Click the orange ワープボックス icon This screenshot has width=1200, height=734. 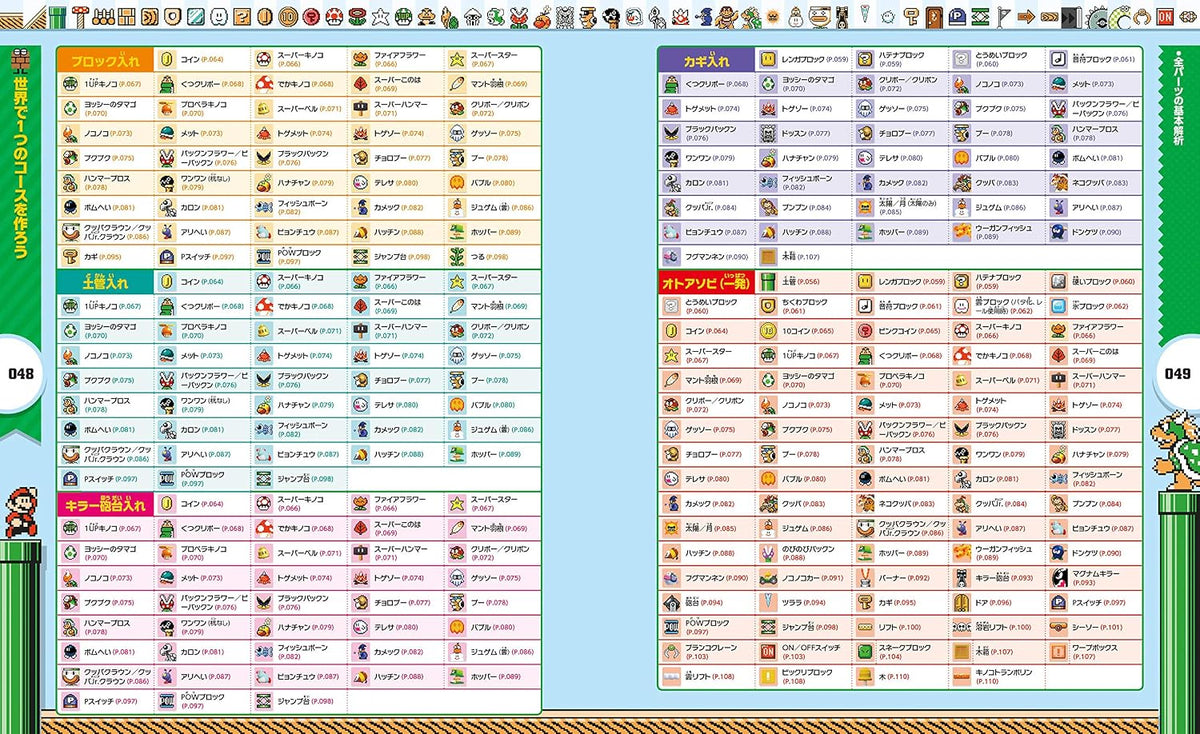1058,651
